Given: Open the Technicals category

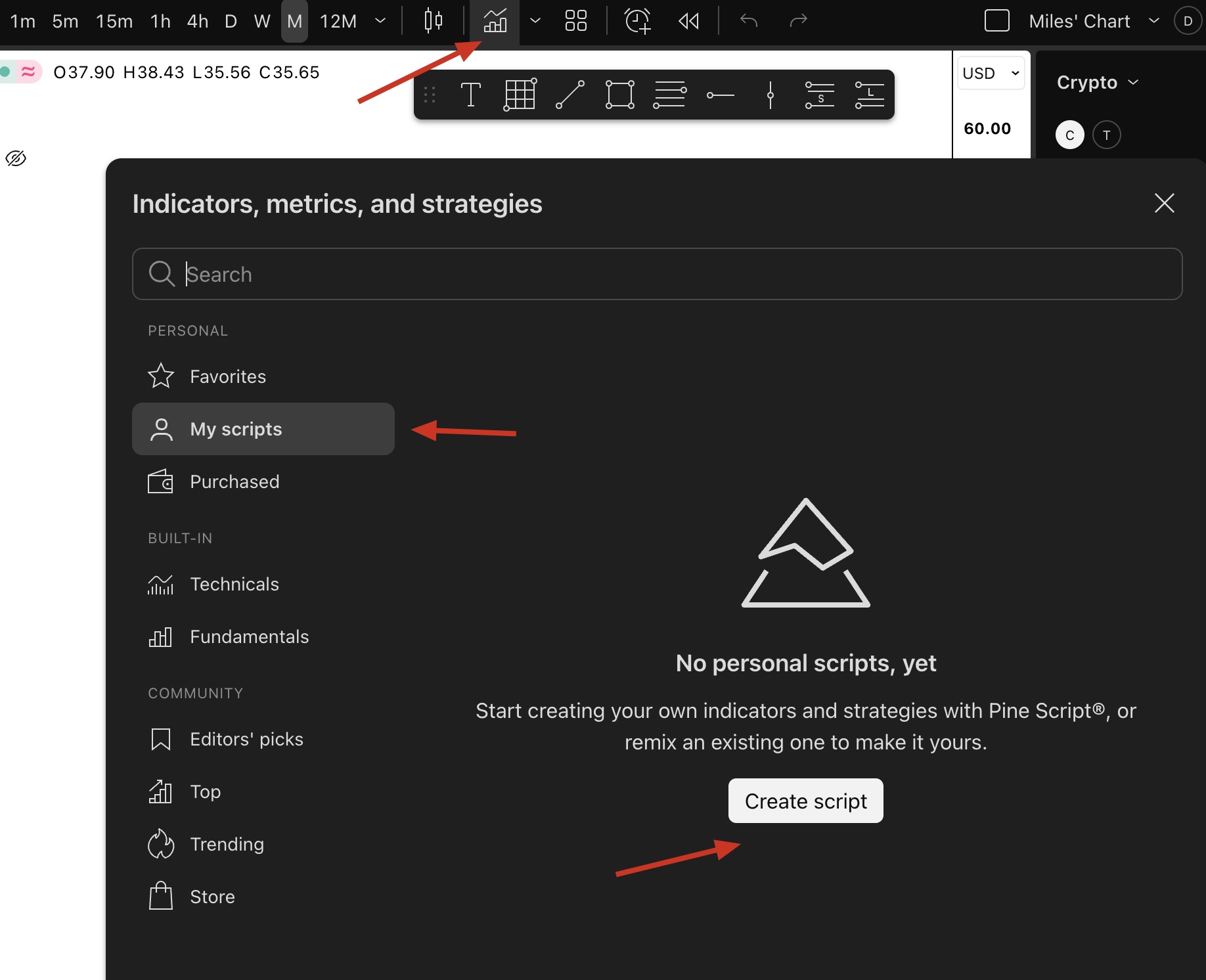Looking at the screenshot, I should pyautogui.click(x=263, y=584).
